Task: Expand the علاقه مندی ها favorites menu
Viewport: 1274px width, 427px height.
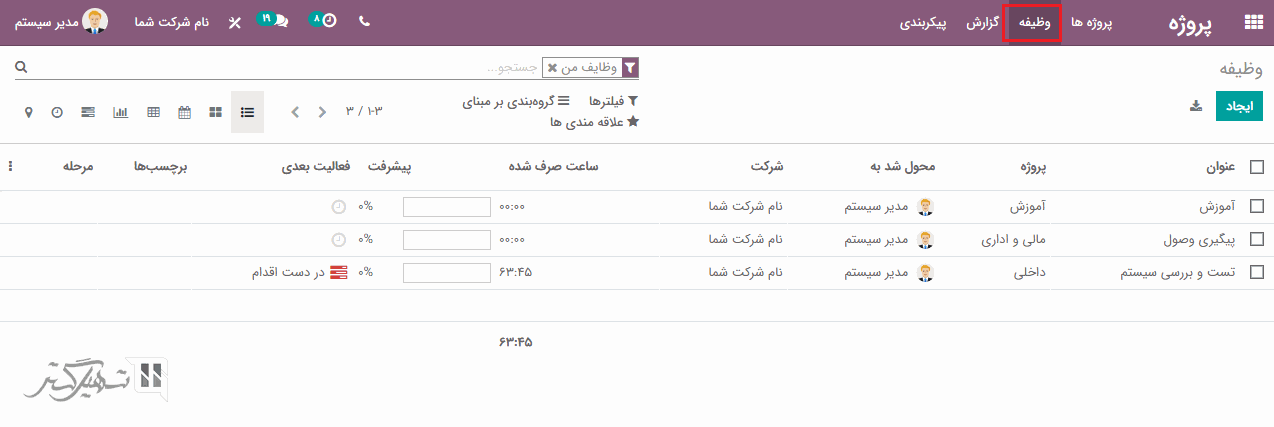Action: [594, 122]
